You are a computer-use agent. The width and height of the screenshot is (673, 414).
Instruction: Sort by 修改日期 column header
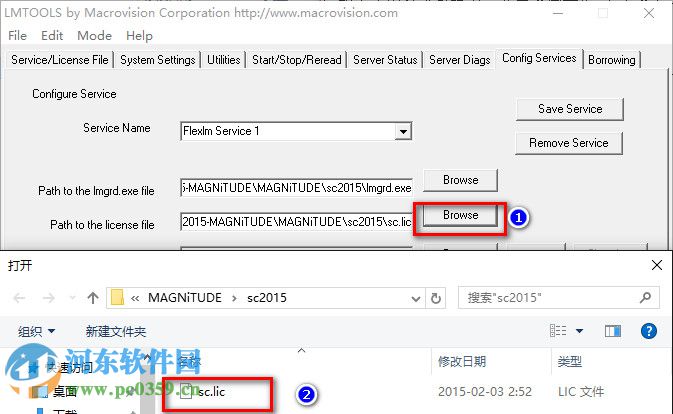[462, 362]
